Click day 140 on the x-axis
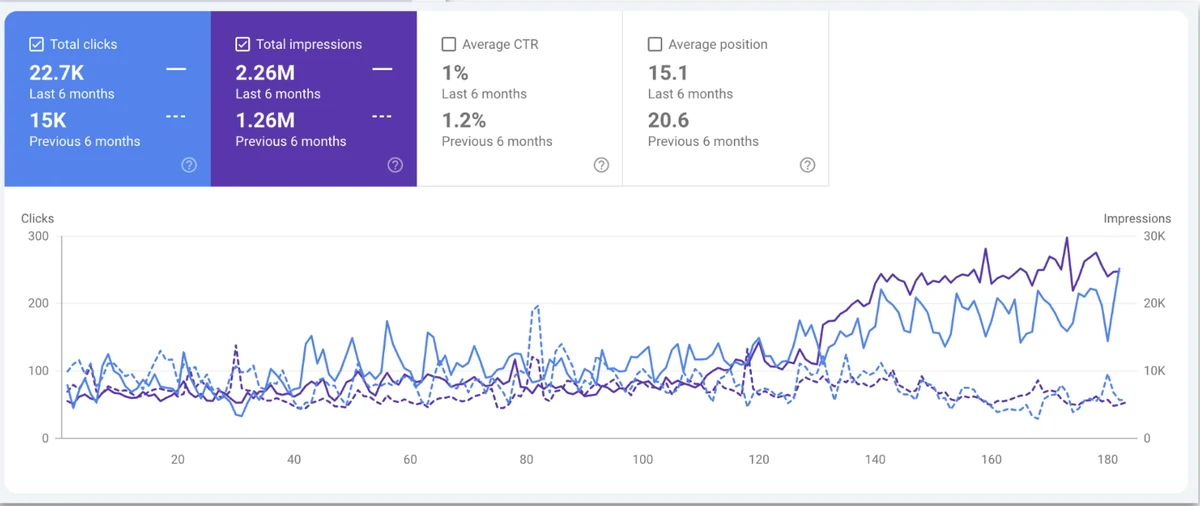 [x=875, y=460]
